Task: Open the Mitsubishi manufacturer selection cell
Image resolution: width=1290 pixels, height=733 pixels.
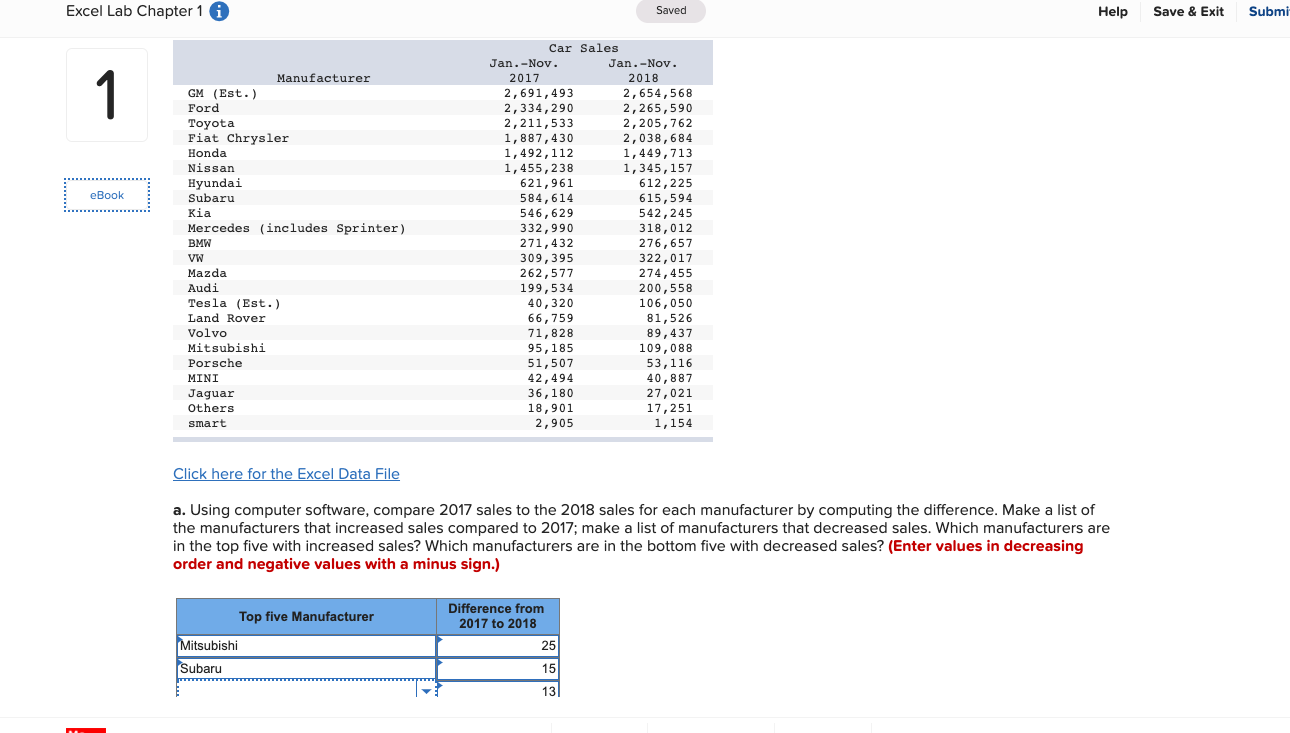Action: click(x=306, y=646)
